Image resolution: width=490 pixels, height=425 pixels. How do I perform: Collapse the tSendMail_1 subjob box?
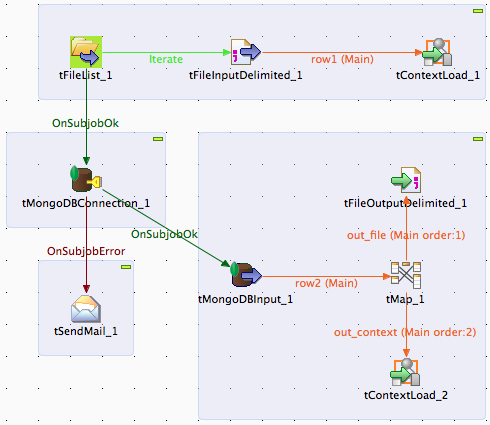coord(126,267)
